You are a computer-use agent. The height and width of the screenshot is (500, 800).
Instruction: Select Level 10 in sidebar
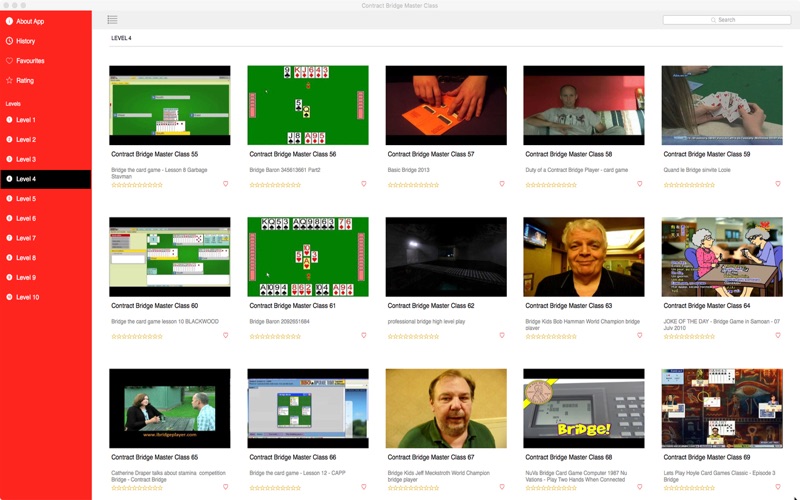(46, 297)
